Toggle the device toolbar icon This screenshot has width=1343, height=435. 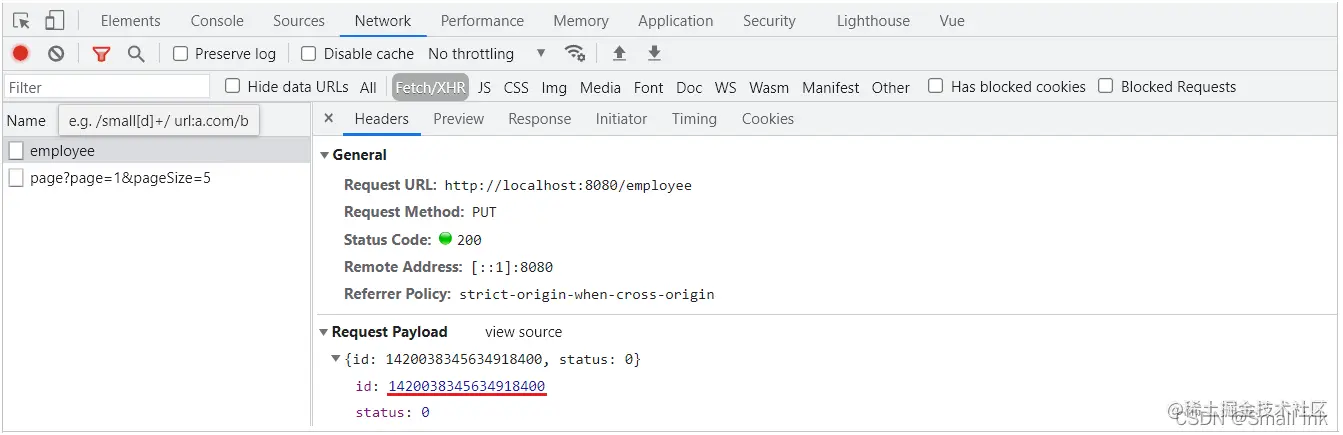(x=55, y=20)
